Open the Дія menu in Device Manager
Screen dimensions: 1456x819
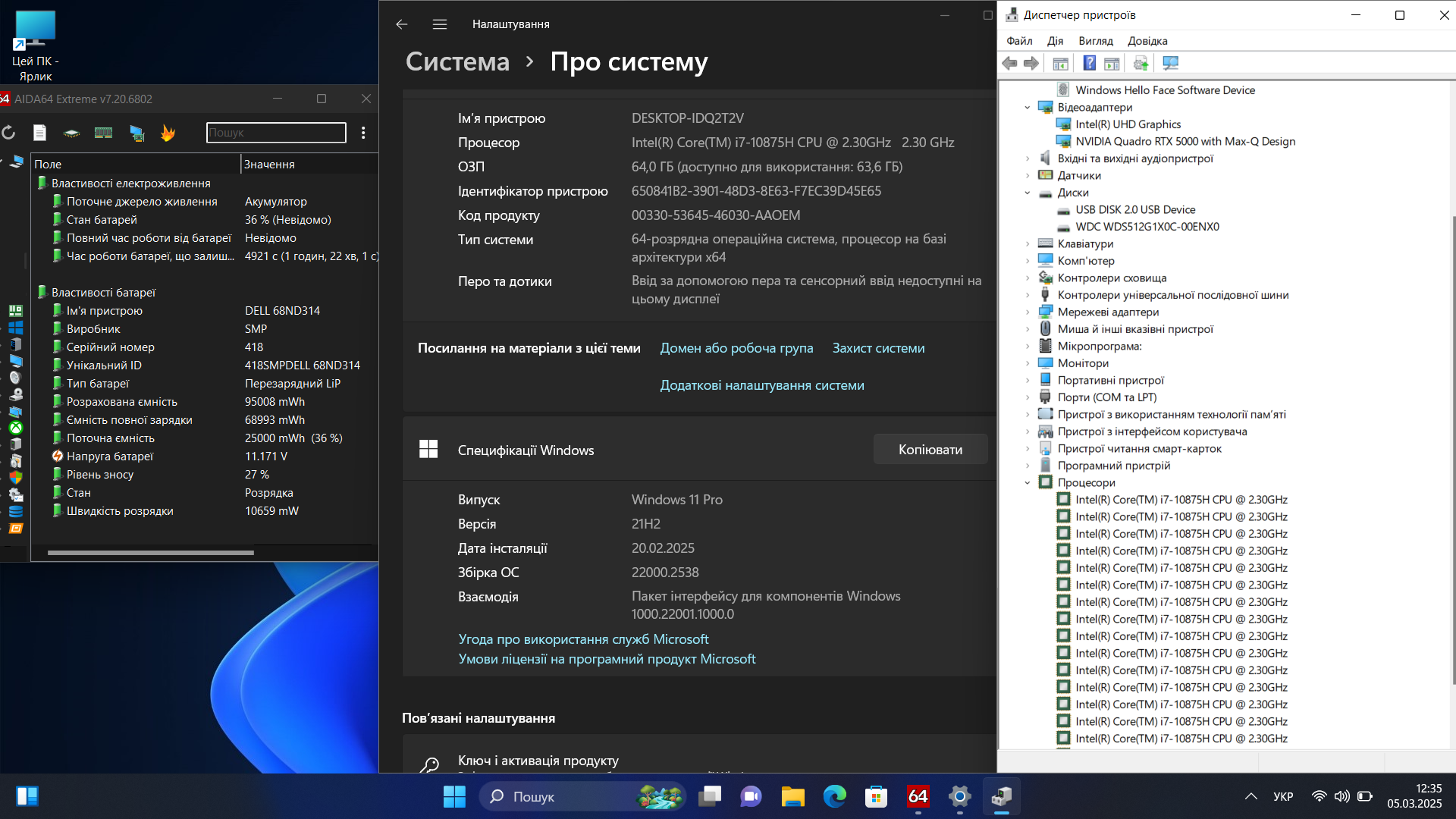point(1055,41)
